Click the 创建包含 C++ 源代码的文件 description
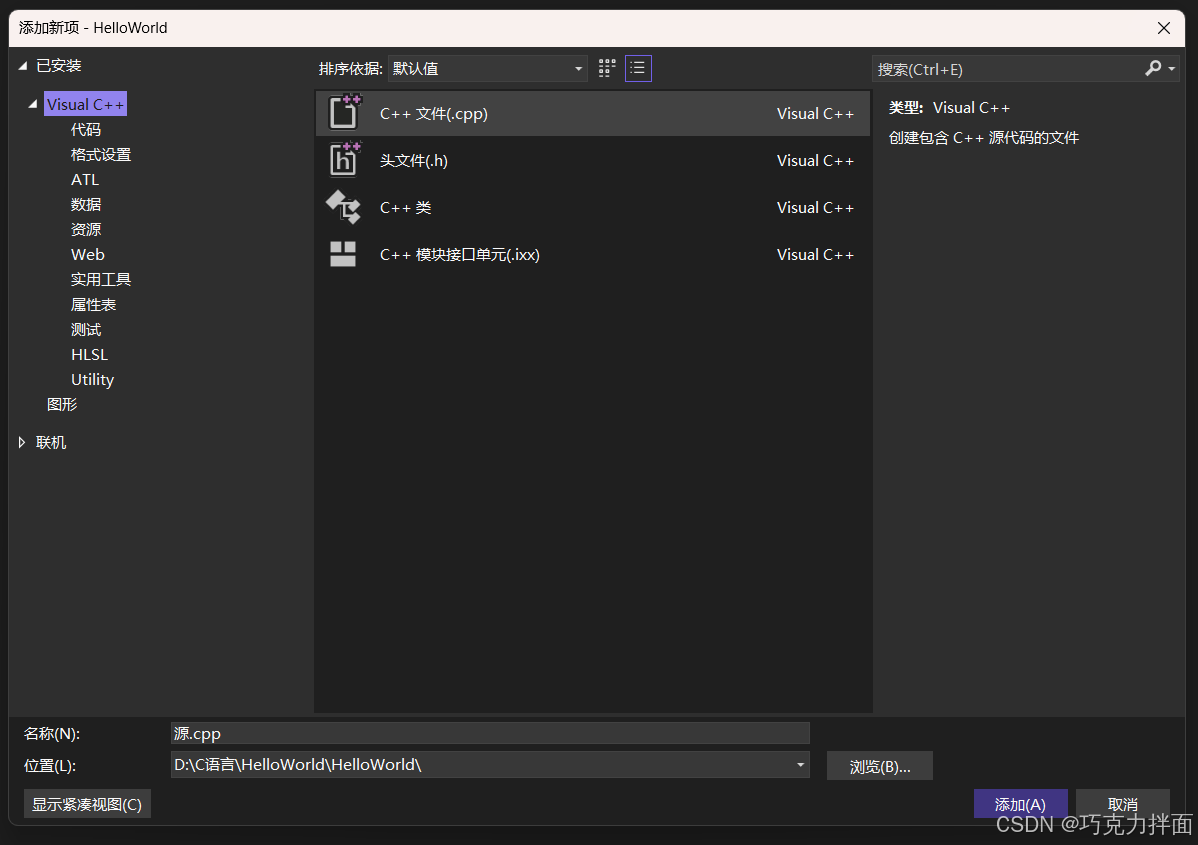 click(x=983, y=138)
